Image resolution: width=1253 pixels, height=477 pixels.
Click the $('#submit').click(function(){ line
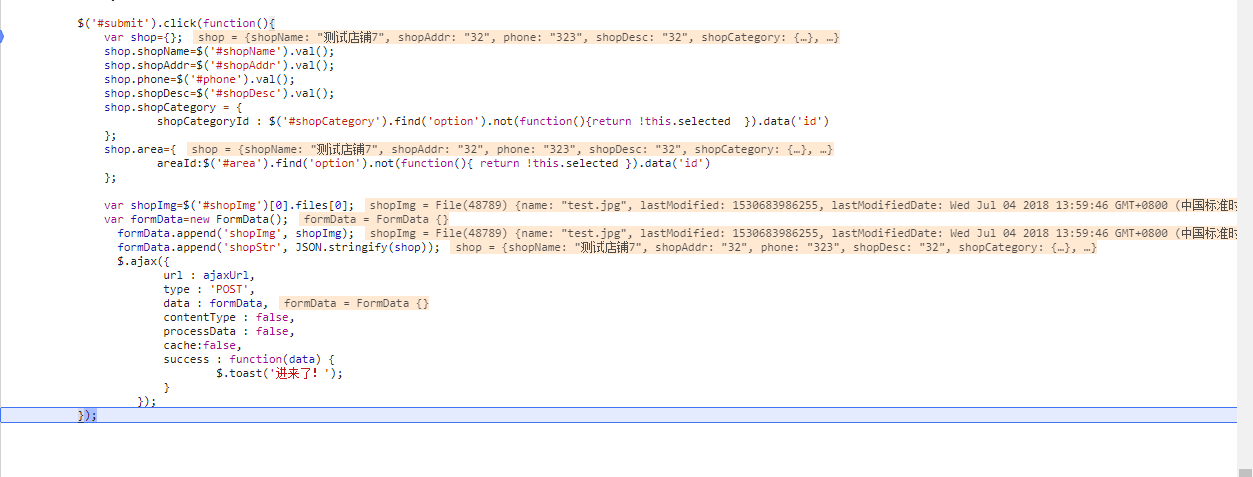pyautogui.click(x=175, y=22)
